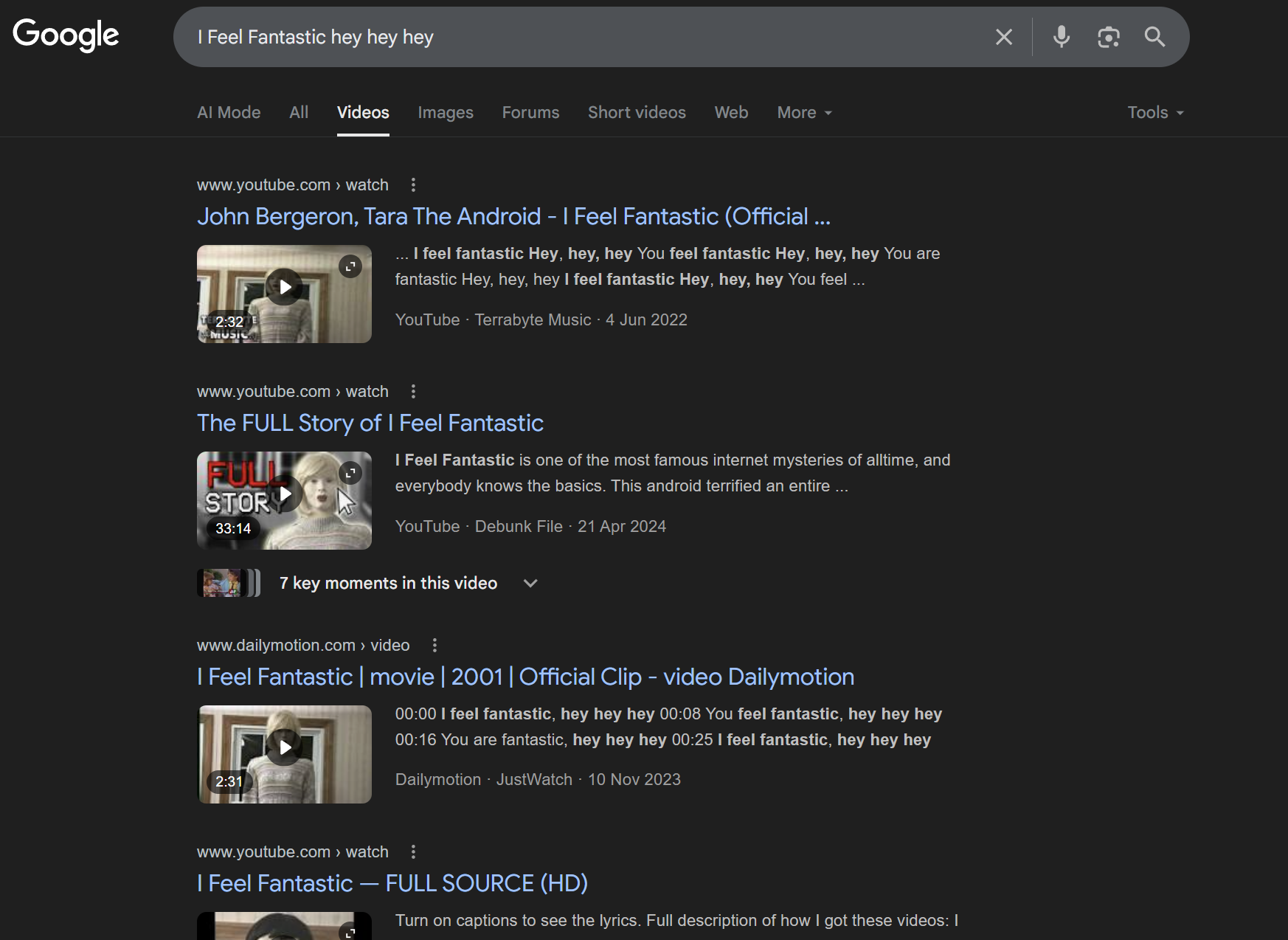Expand preview on Debunk File video thumbnail

coord(350,473)
